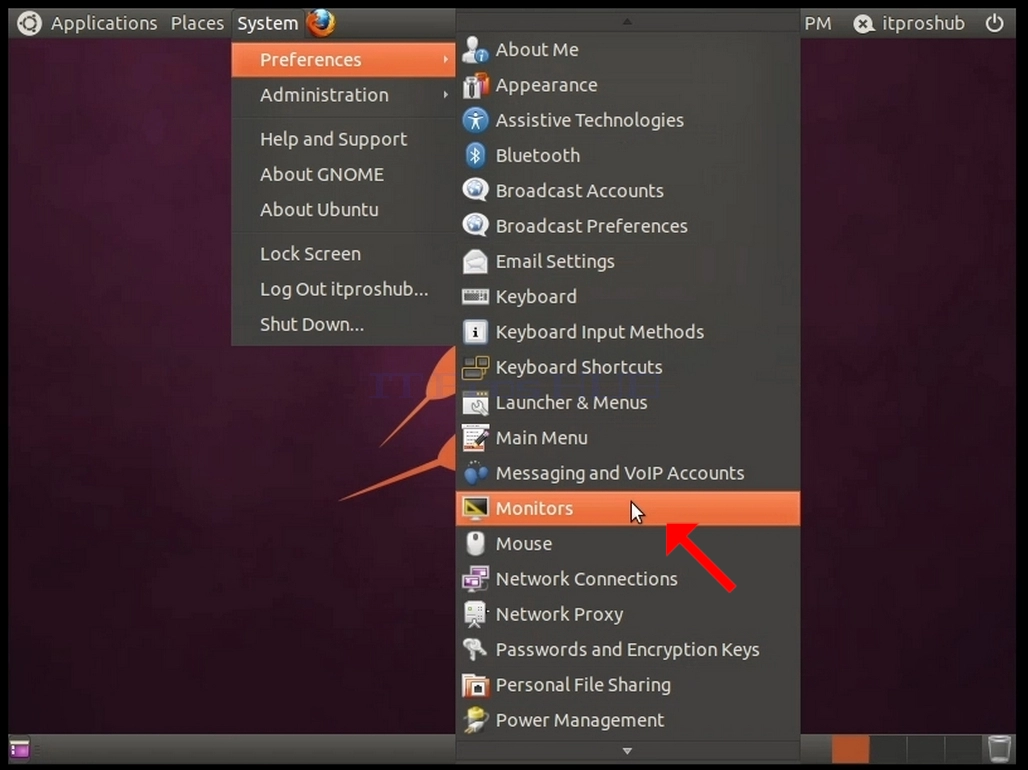Click the menu's bottom scroll-down arrow
The width and height of the screenshot is (1028, 770).
627,750
